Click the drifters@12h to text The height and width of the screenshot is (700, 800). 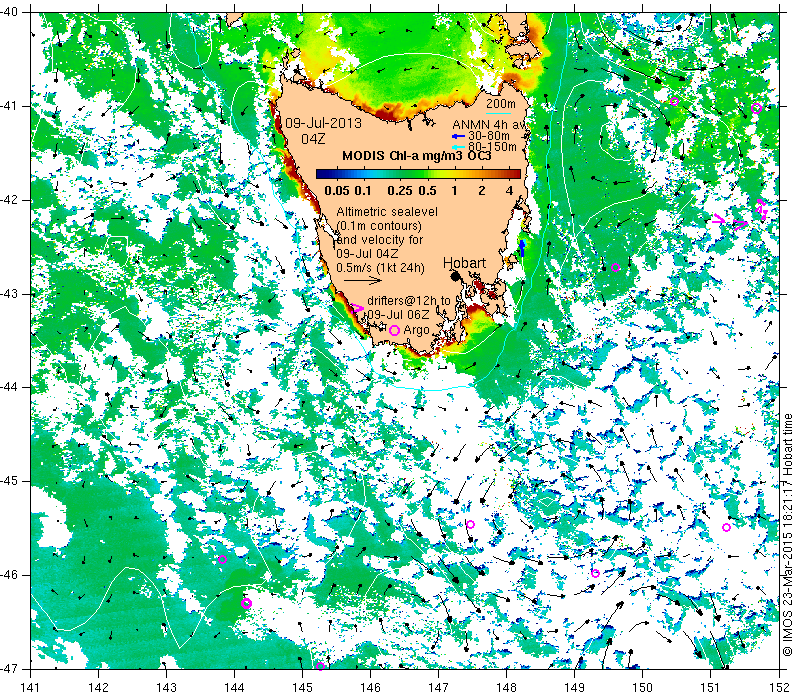[409, 301]
